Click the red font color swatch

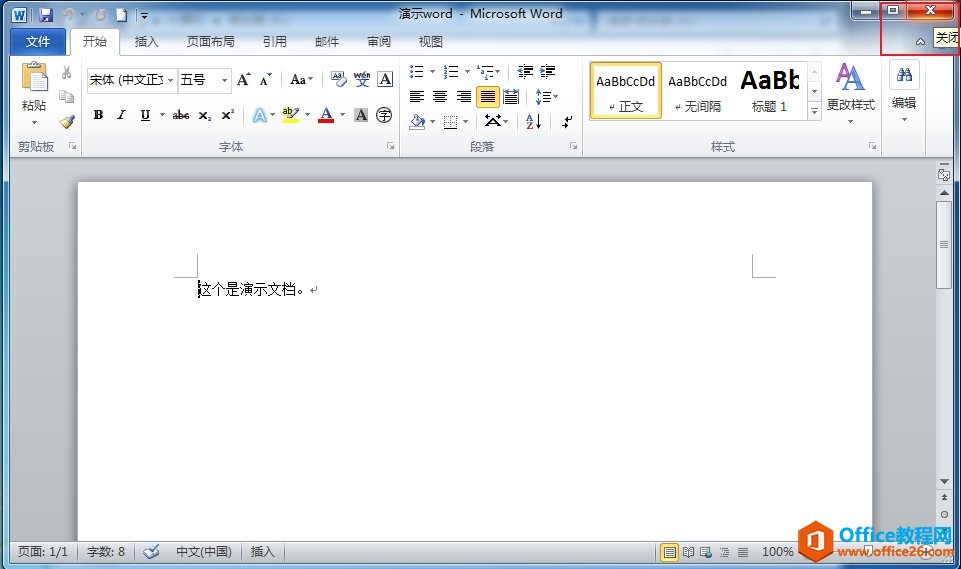[325, 116]
